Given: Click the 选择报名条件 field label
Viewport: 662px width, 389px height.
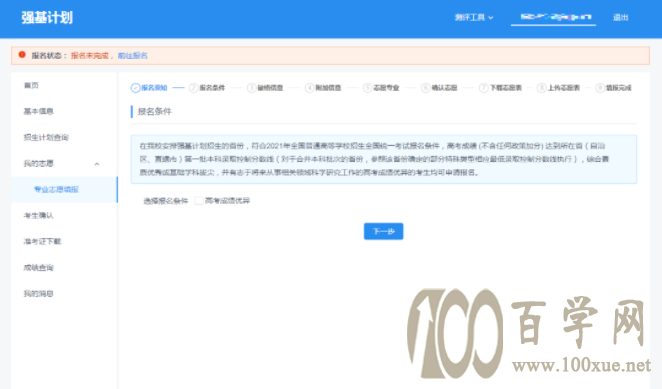Looking at the screenshot, I should pyautogui.click(x=166, y=201).
